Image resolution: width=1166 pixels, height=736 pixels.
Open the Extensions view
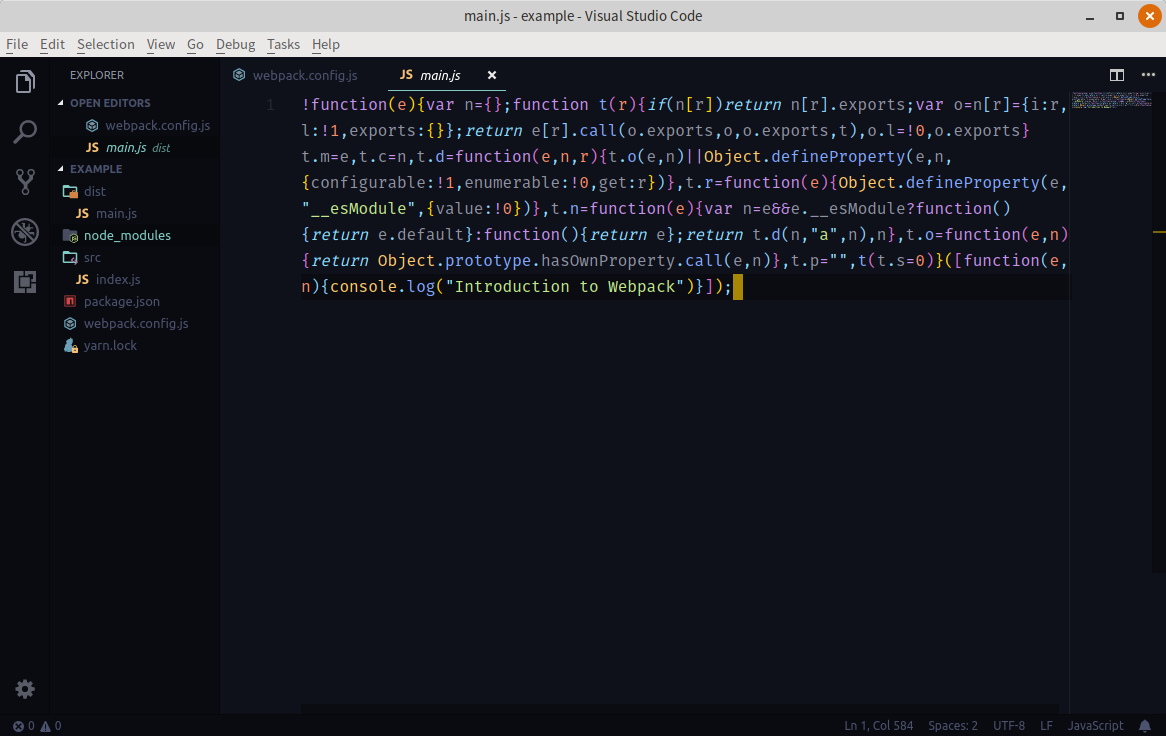pyautogui.click(x=25, y=282)
